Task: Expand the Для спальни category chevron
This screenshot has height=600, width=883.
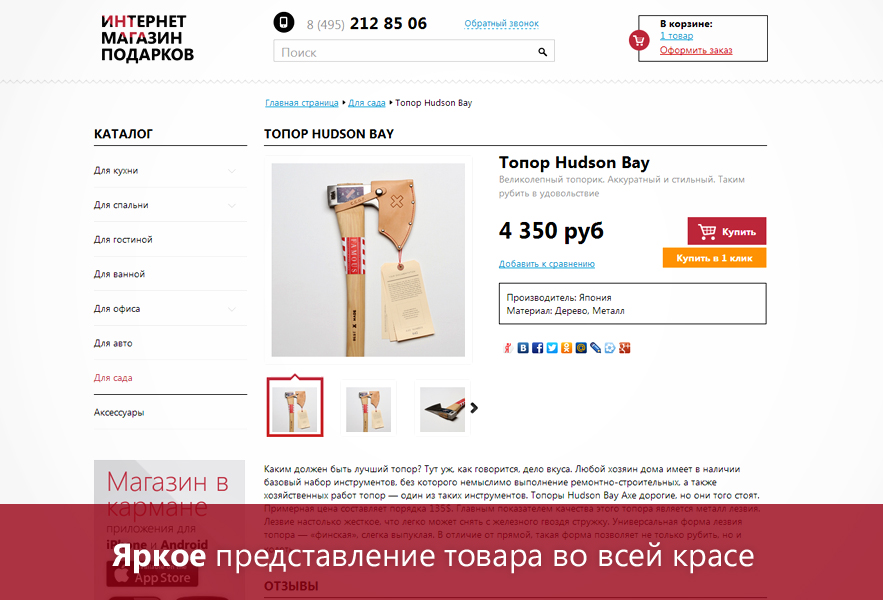Action: pos(231,206)
